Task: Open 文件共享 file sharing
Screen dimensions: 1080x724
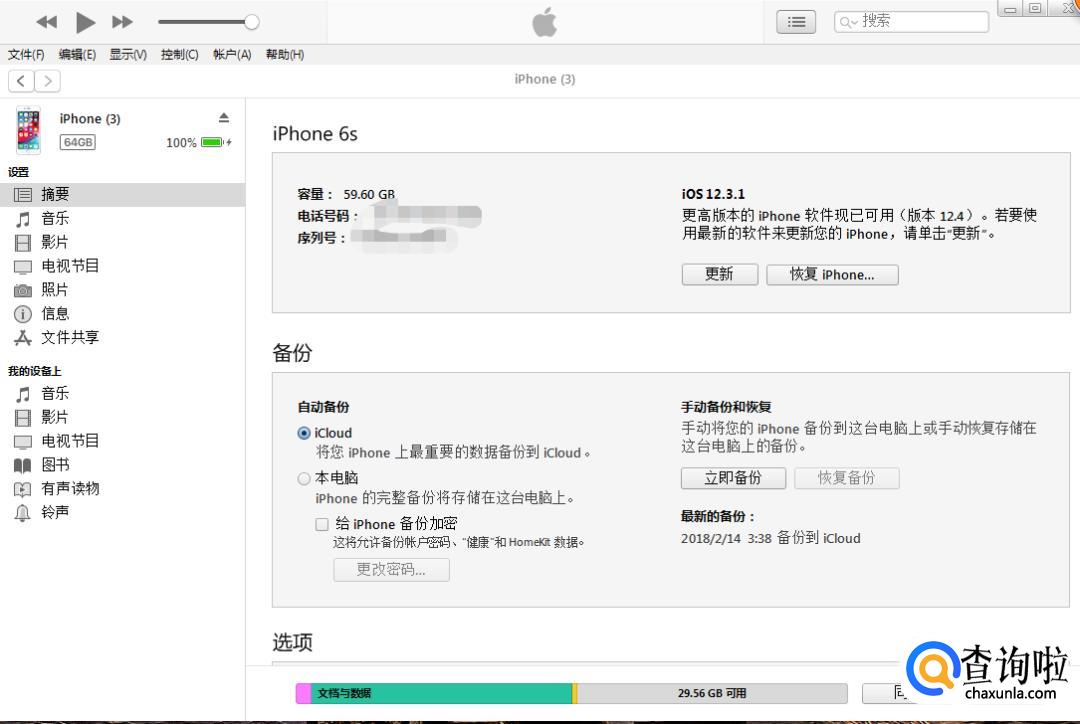Action: [x=123, y=338]
